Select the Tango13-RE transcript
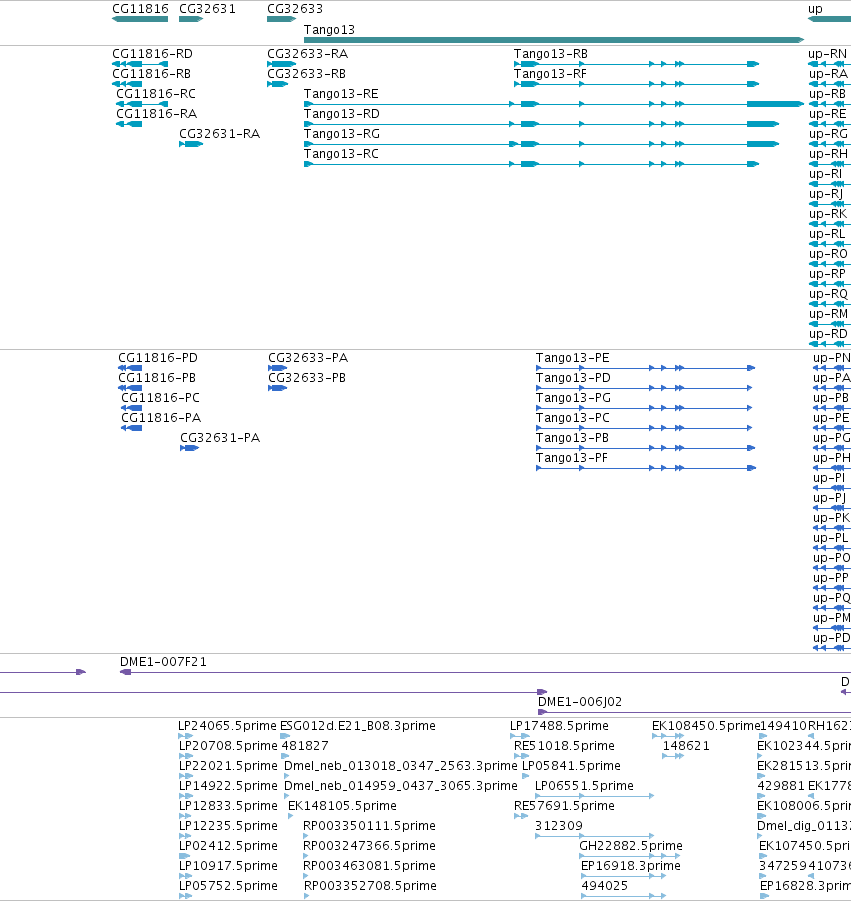Viewport: 851px width, 901px height. pyautogui.click(x=341, y=94)
